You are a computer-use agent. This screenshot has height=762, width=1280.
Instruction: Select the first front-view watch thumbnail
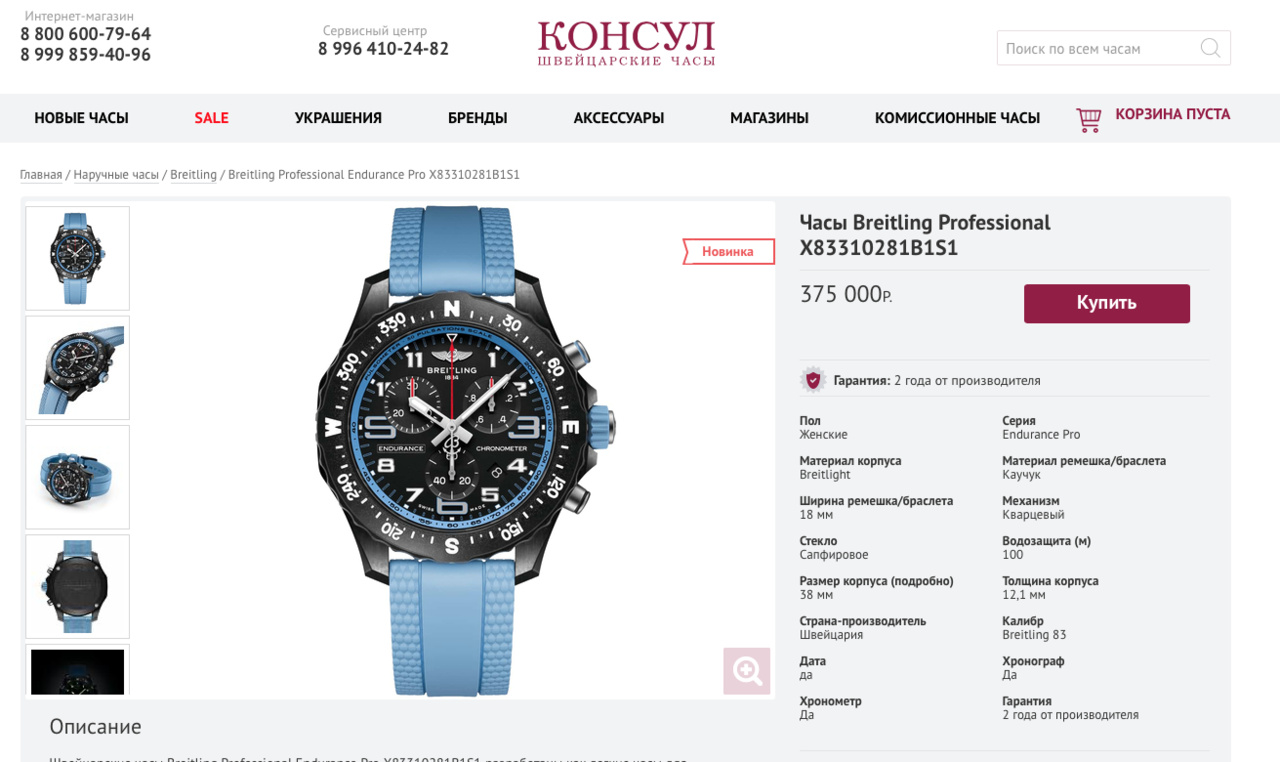[x=77, y=258]
